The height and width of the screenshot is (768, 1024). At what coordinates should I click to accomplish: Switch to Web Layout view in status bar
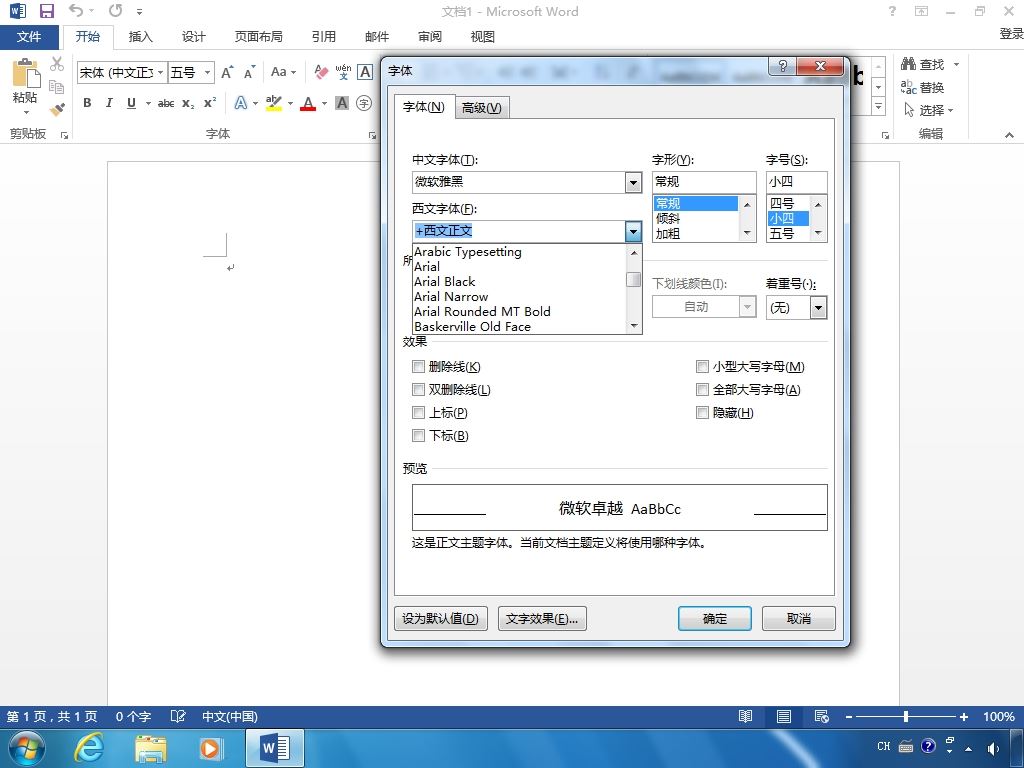pyautogui.click(x=822, y=716)
